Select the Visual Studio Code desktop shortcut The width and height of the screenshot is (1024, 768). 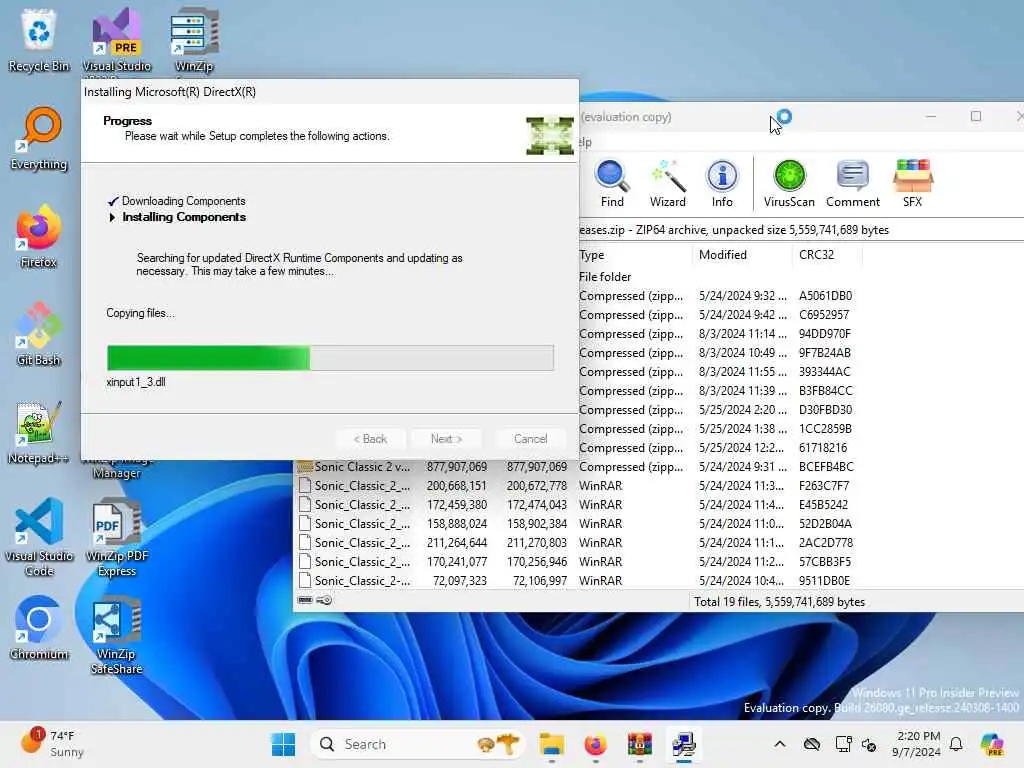[x=39, y=537]
